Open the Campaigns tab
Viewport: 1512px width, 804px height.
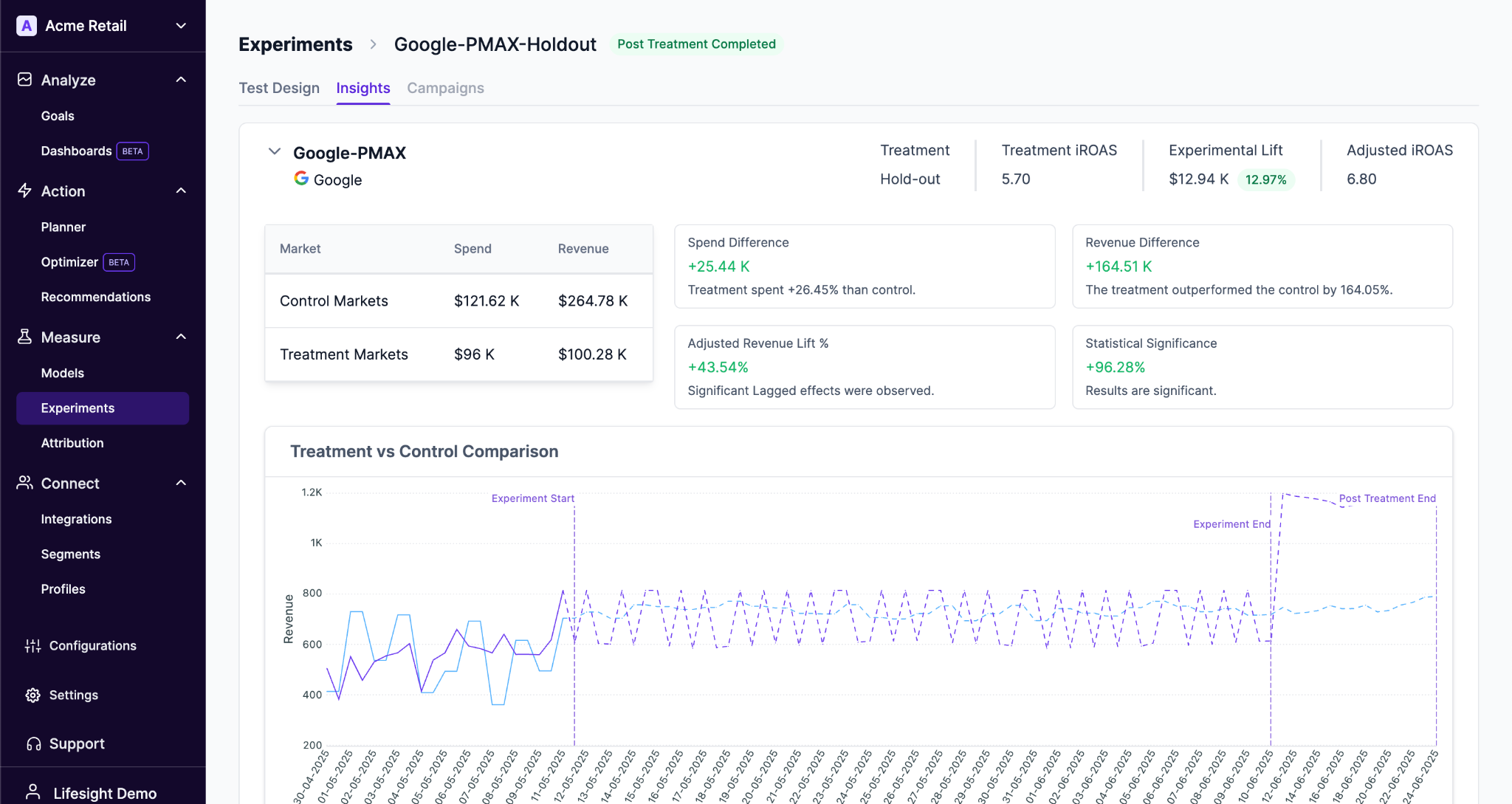click(444, 88)
